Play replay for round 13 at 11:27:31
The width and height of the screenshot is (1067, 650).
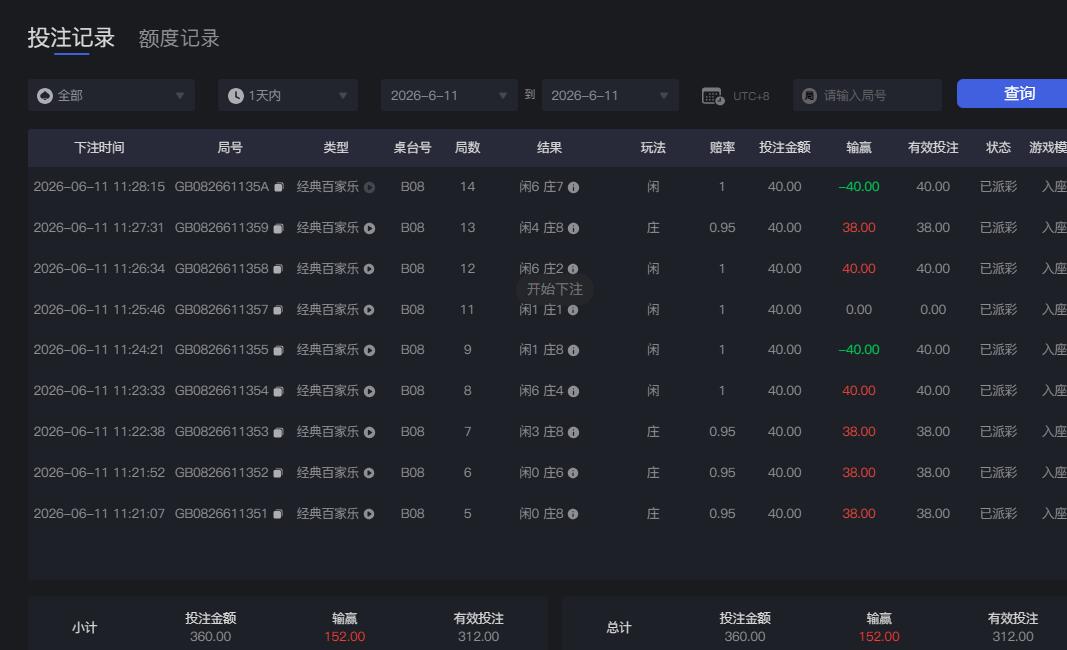pos(370,228)
